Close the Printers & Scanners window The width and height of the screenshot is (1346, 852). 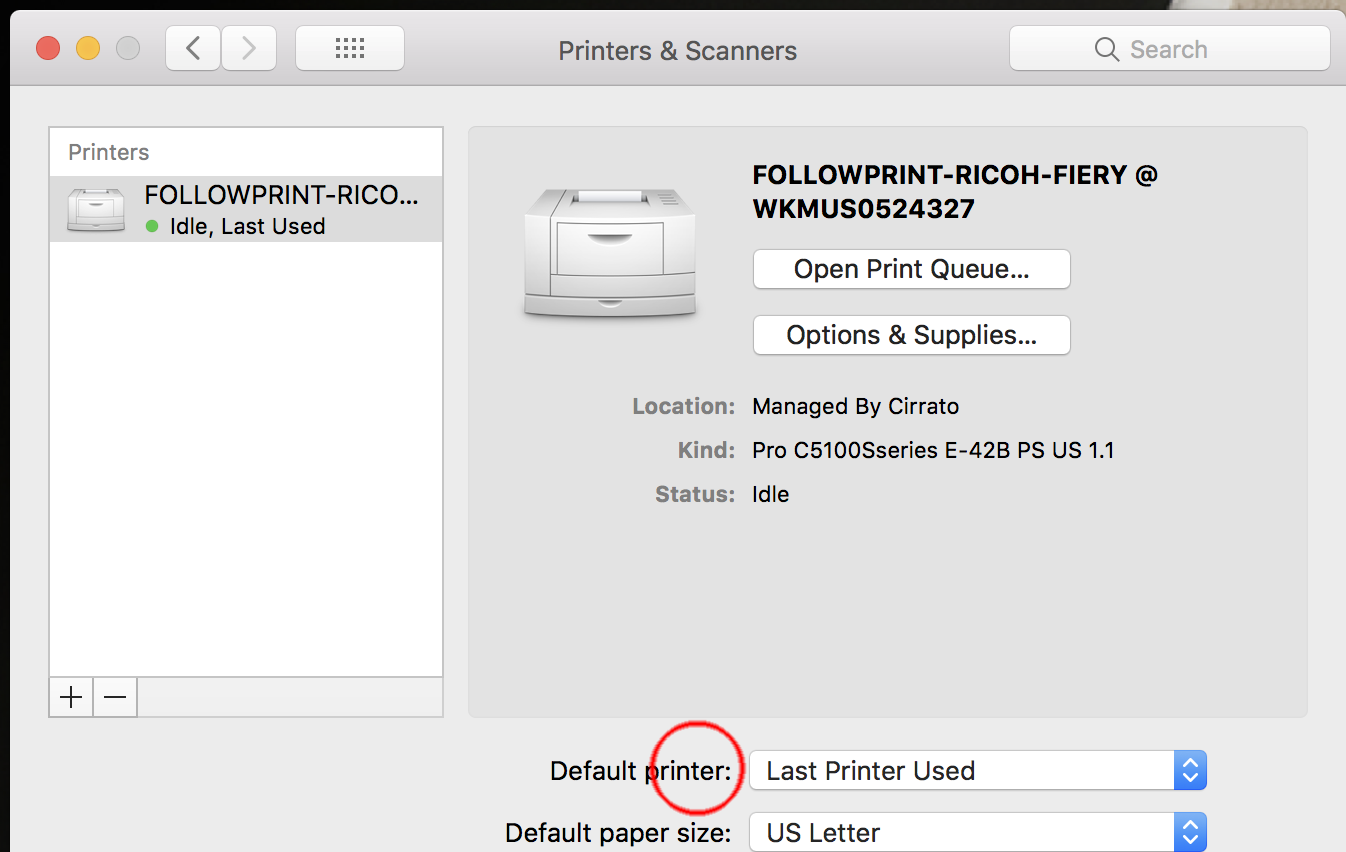(48, 48)
